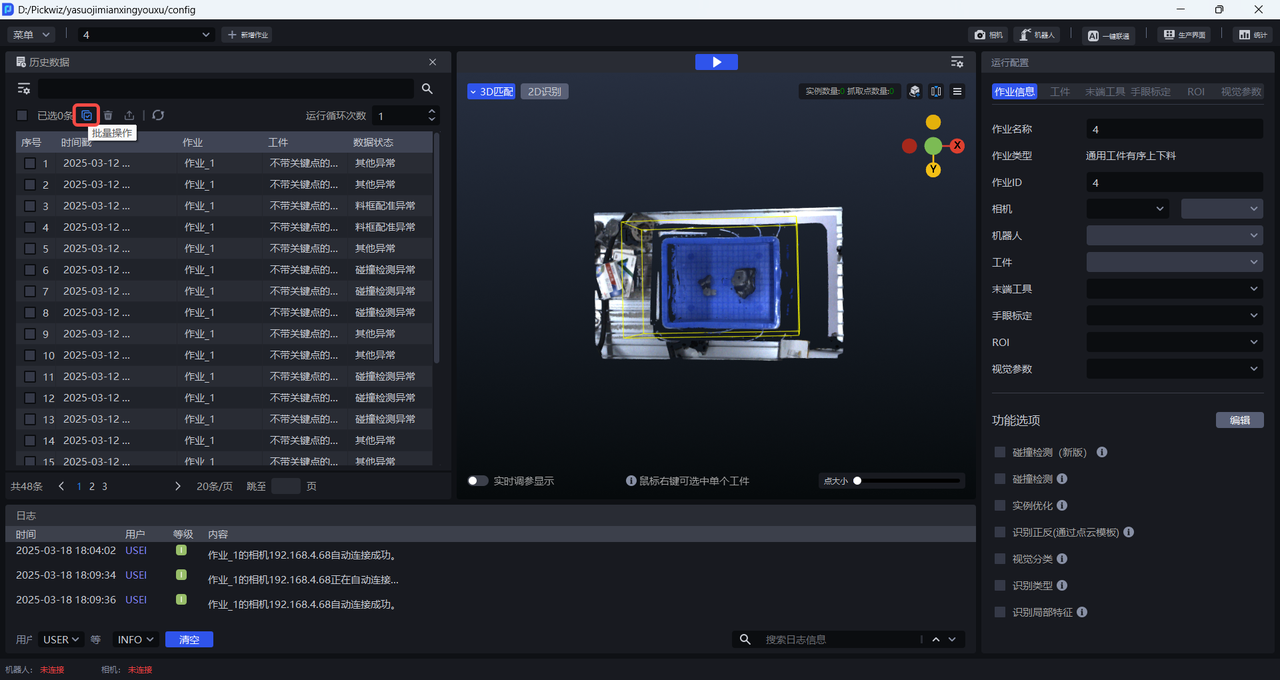Click the refresh icon in history data toolbar
The height and width of the screenshot is (680, 1280).
[x=158, y=116]
